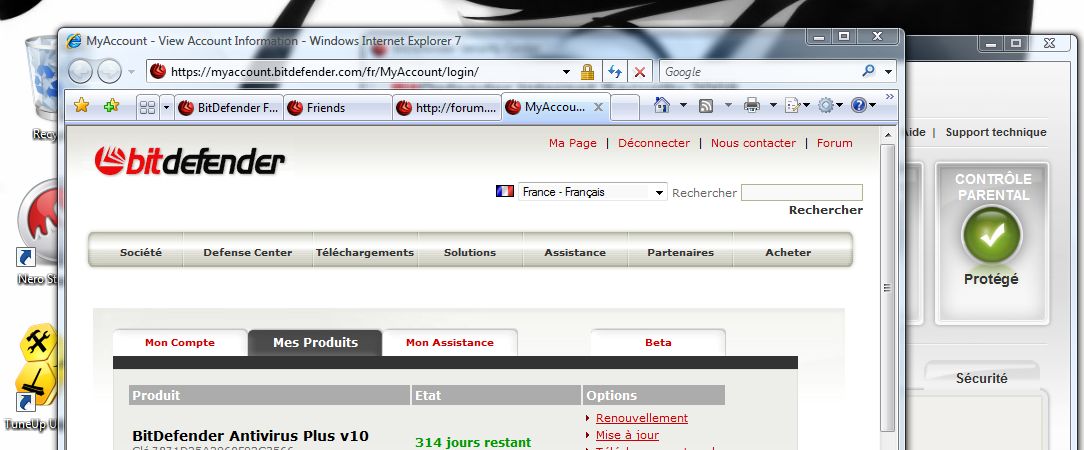Open the Acheter menu
The width and height of the screenshot is (1084, 450).
click(788, 252)
